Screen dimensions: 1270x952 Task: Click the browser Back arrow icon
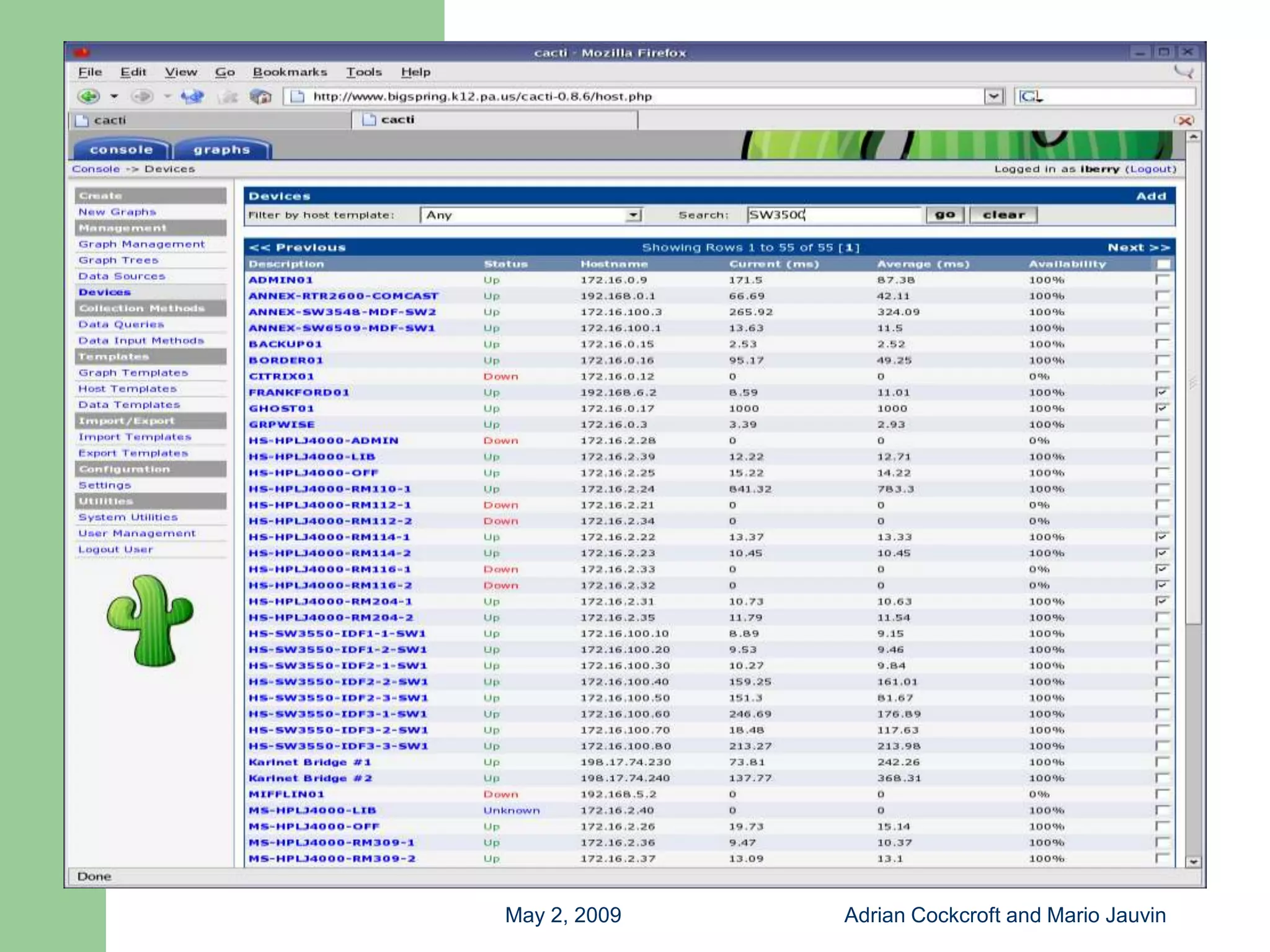click(88, 97)
